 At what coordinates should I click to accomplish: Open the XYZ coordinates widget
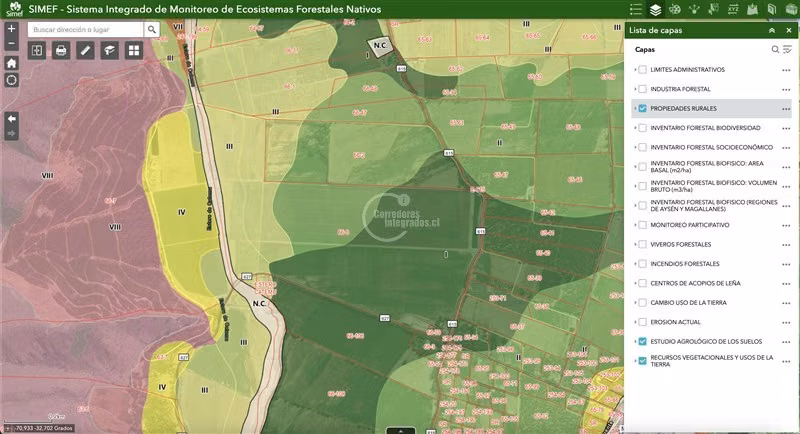(x=733, y=9)
